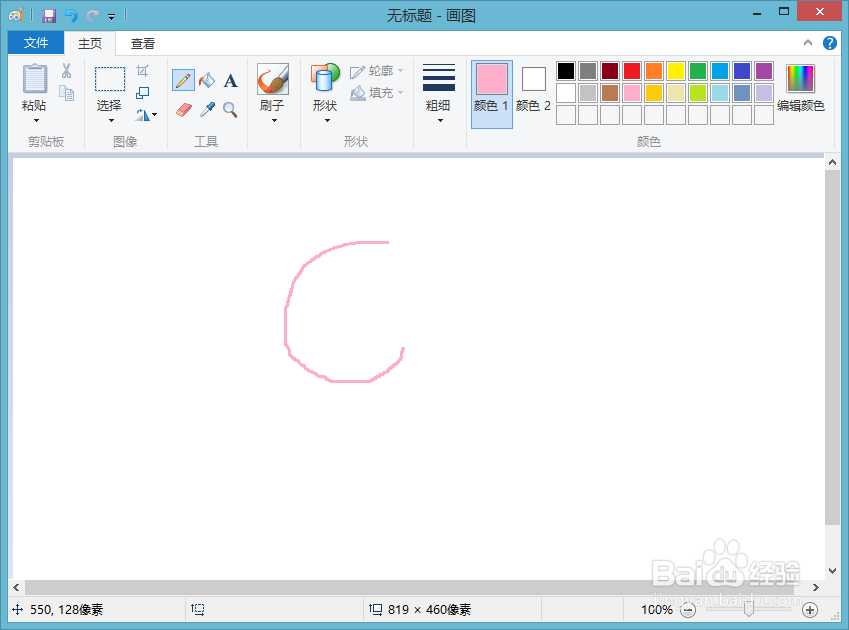Switch to the 查看 view tab
849x630 pixels.
(142, 43)
